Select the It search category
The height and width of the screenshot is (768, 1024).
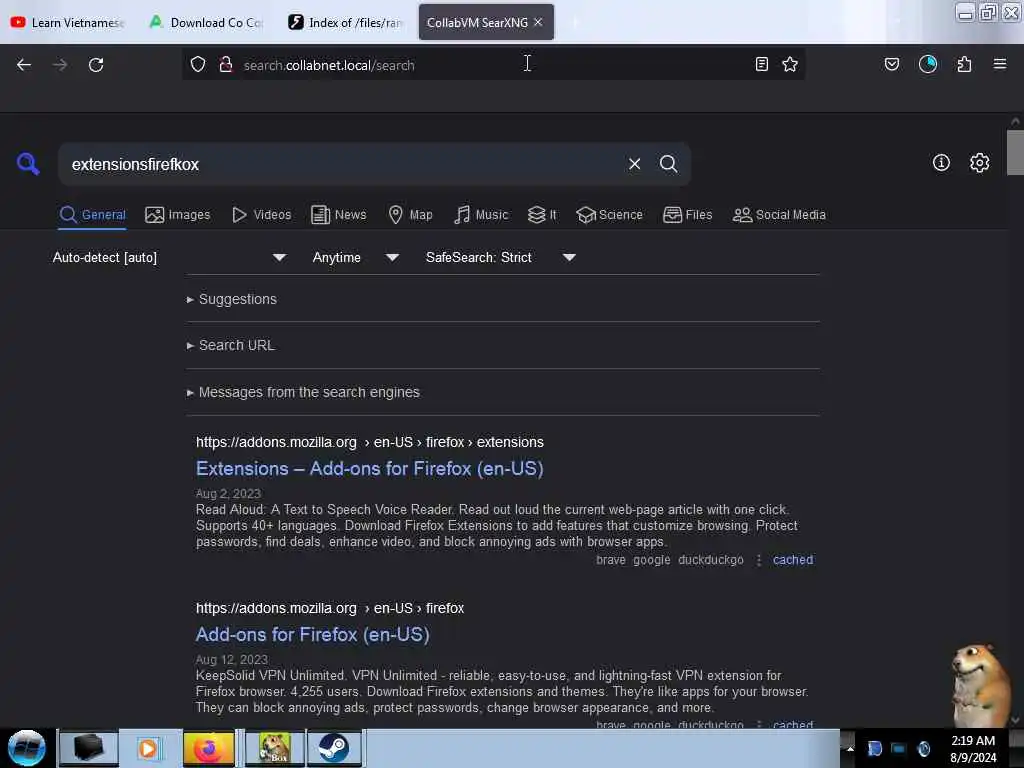(542, 215)
